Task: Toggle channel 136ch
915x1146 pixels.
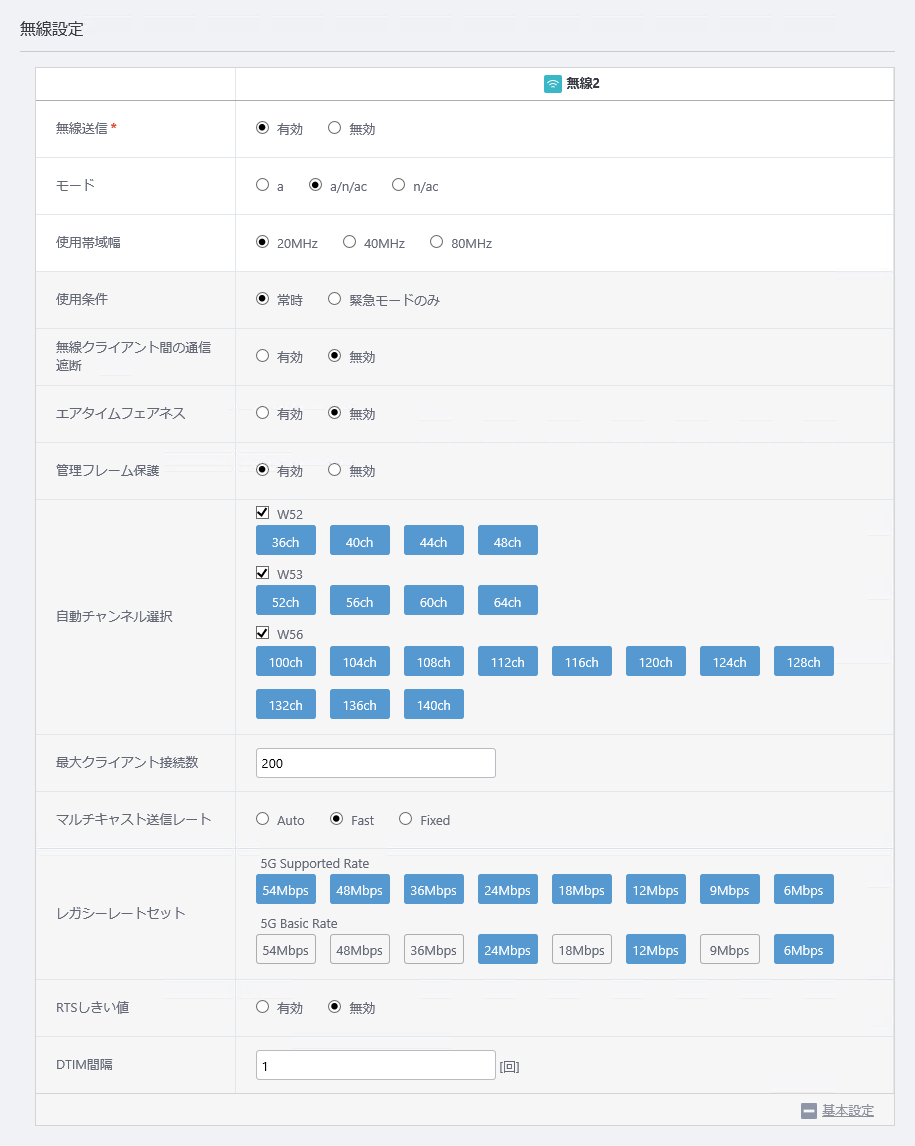Action: [x=360, y=705]
